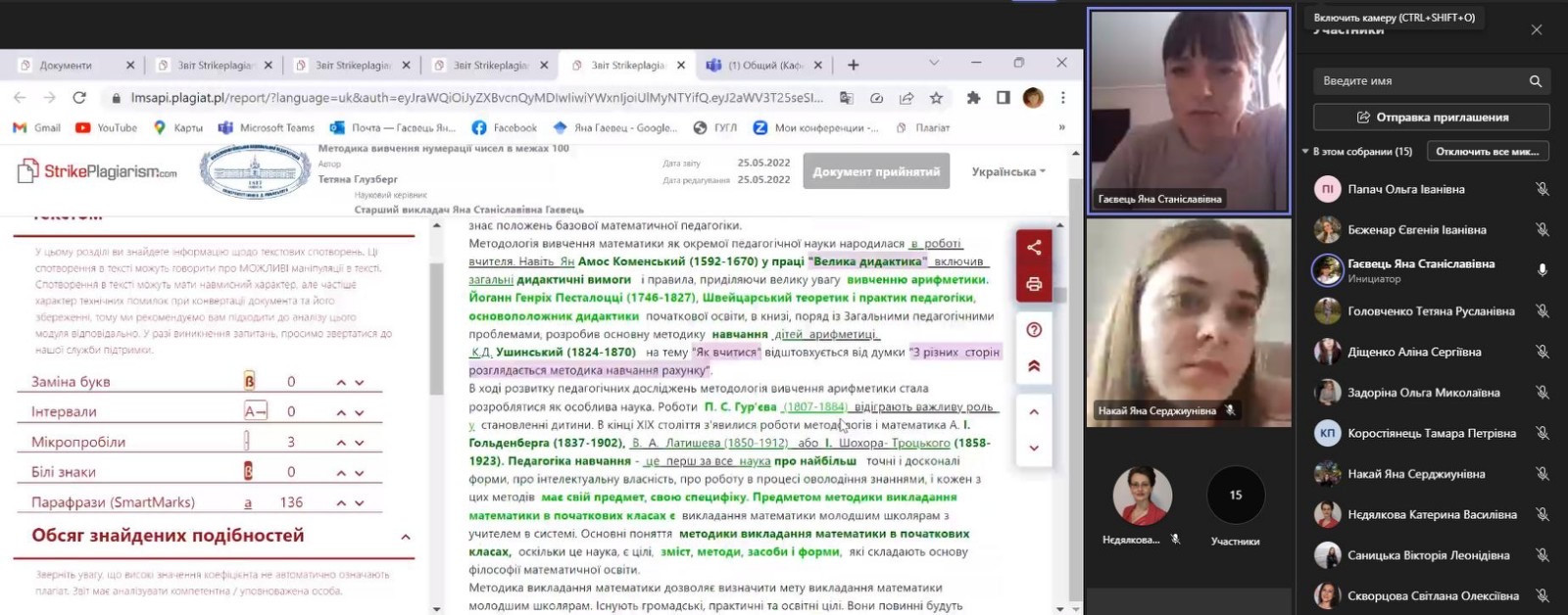Image resolution: width=1568 pixels, height=615 pixels.
Task: Open Chrome three-dot menu
Action: click(1062, 98)
